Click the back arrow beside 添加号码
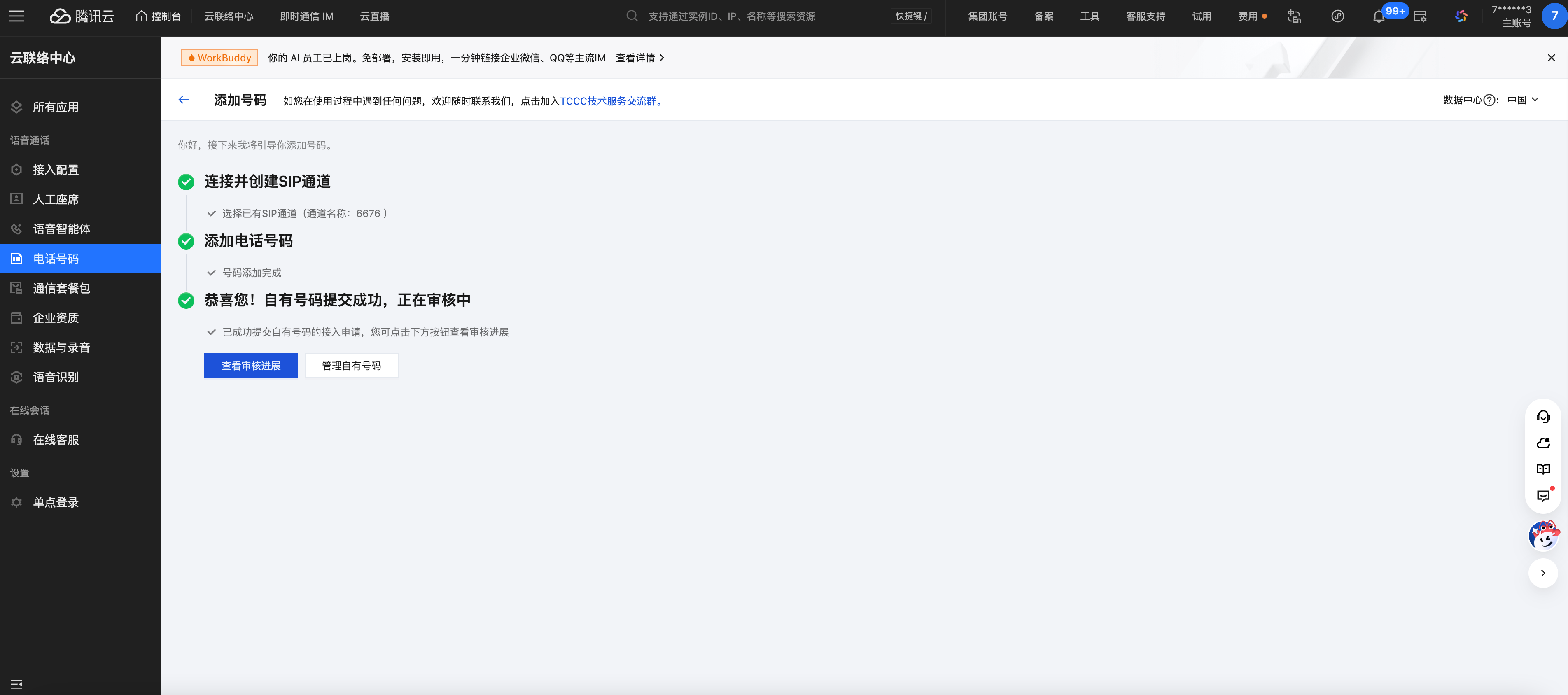1568x695 pixels. click(184, 100)
